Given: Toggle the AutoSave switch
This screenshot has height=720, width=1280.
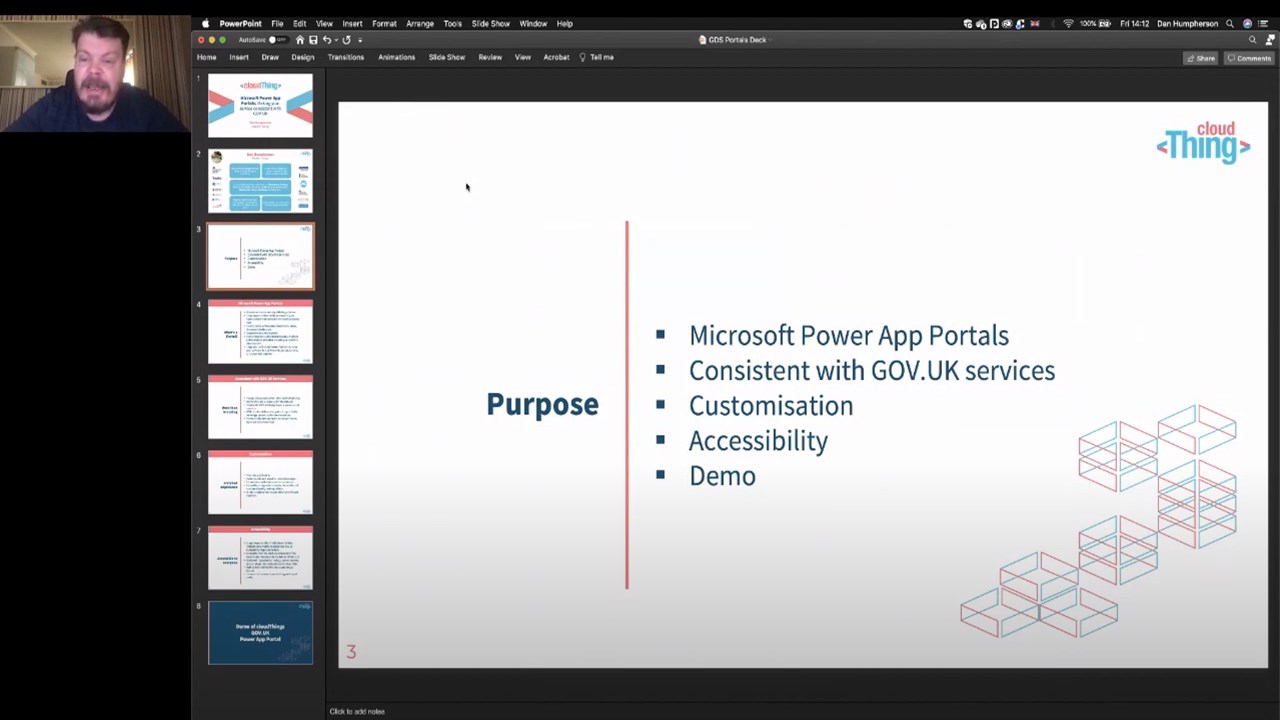Looking at the screenshot, I should coord(277,40).
